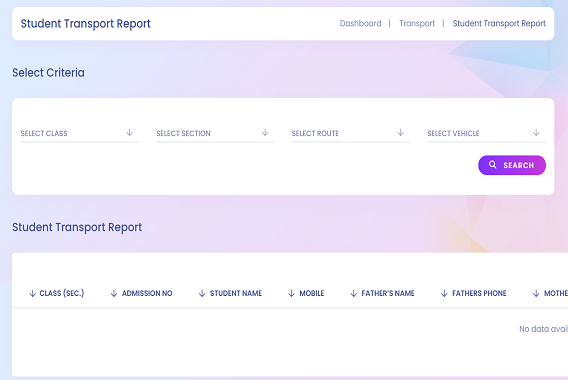Click the Search button label
The image size is (568, 380).
click(518, 165)
